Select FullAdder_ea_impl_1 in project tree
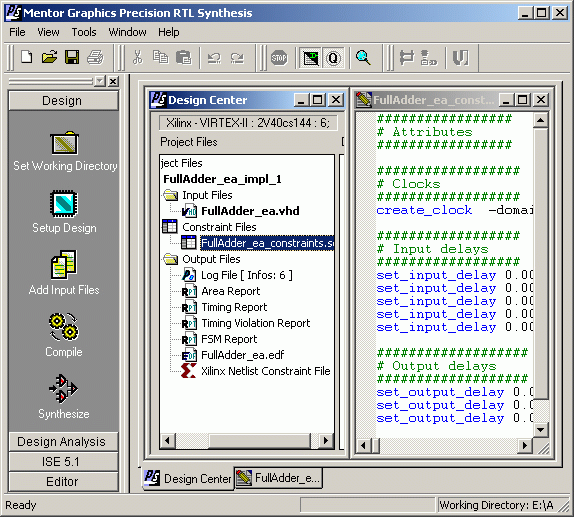Screen dimensions: 574x517 coord(222,179)
